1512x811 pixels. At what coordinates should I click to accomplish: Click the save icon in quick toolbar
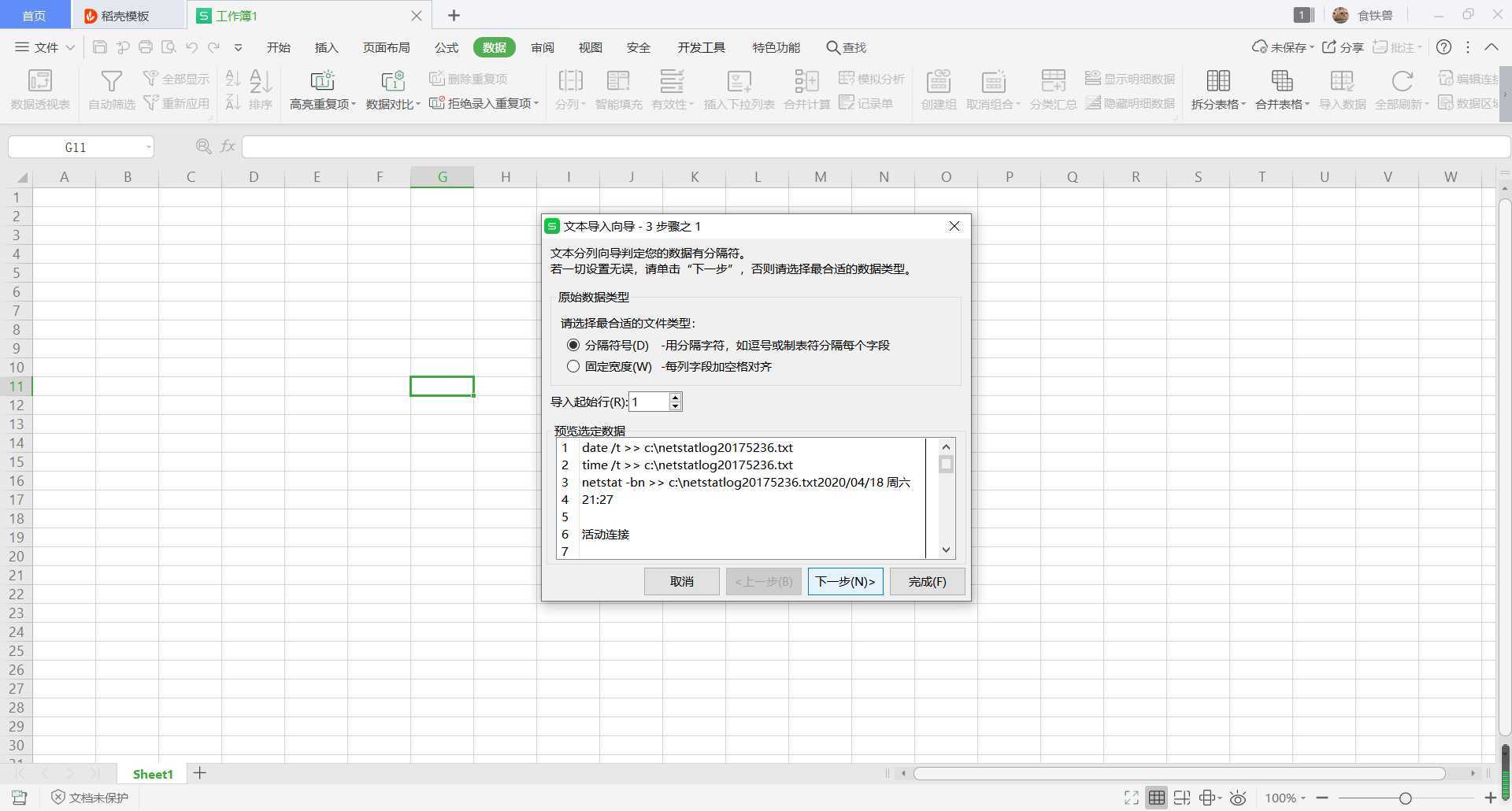click(99, 47)
